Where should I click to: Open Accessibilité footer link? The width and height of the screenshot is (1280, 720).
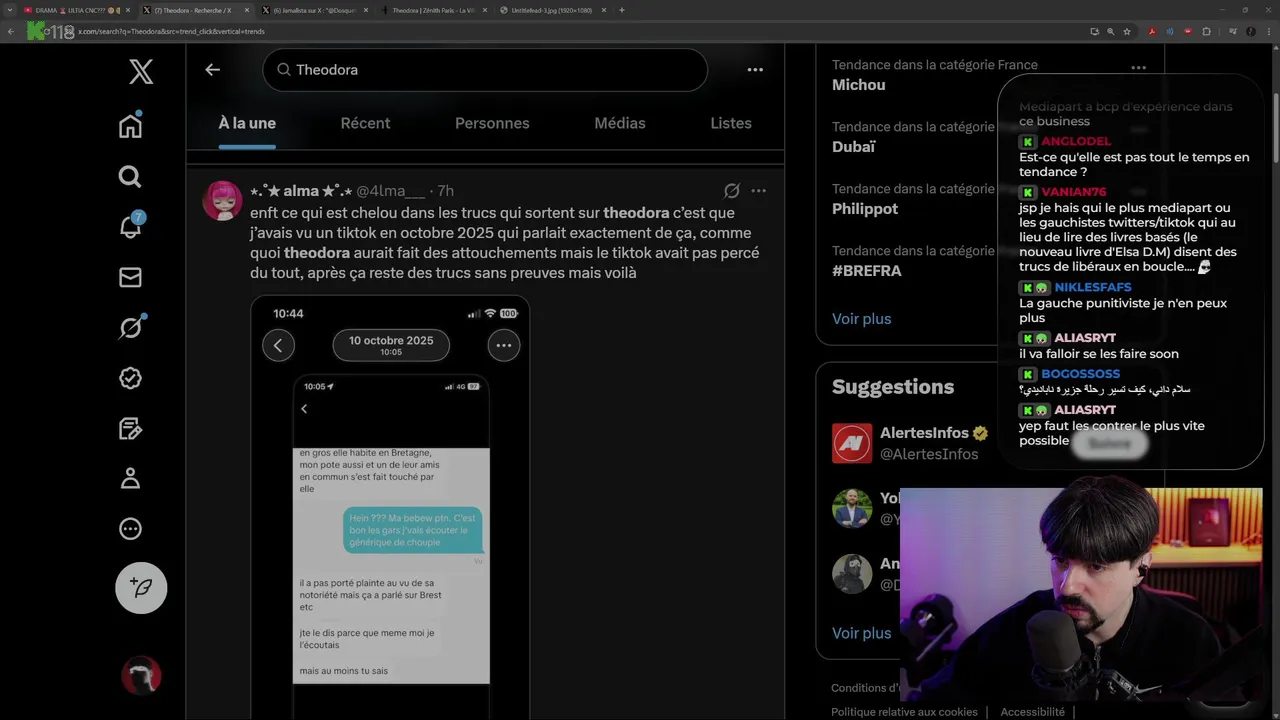point(1032,712)
